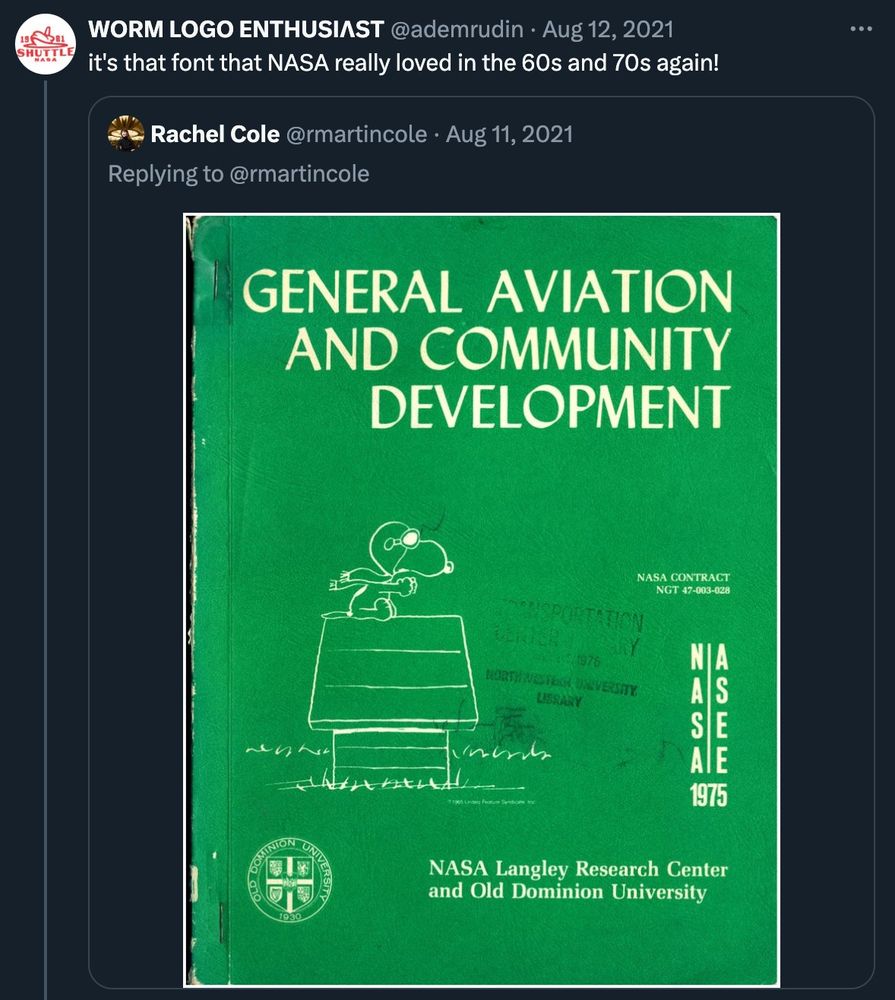
Task: Click the Shuttle NASA profile avatar
Action: point(45,46)
